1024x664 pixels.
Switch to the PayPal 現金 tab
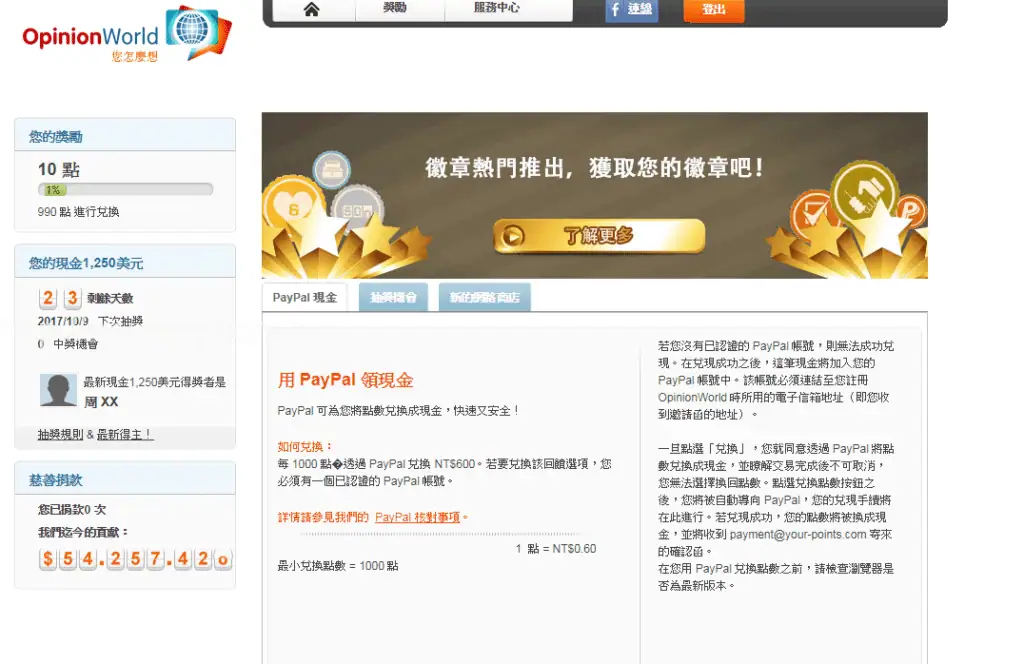click(x=305, y=296)
